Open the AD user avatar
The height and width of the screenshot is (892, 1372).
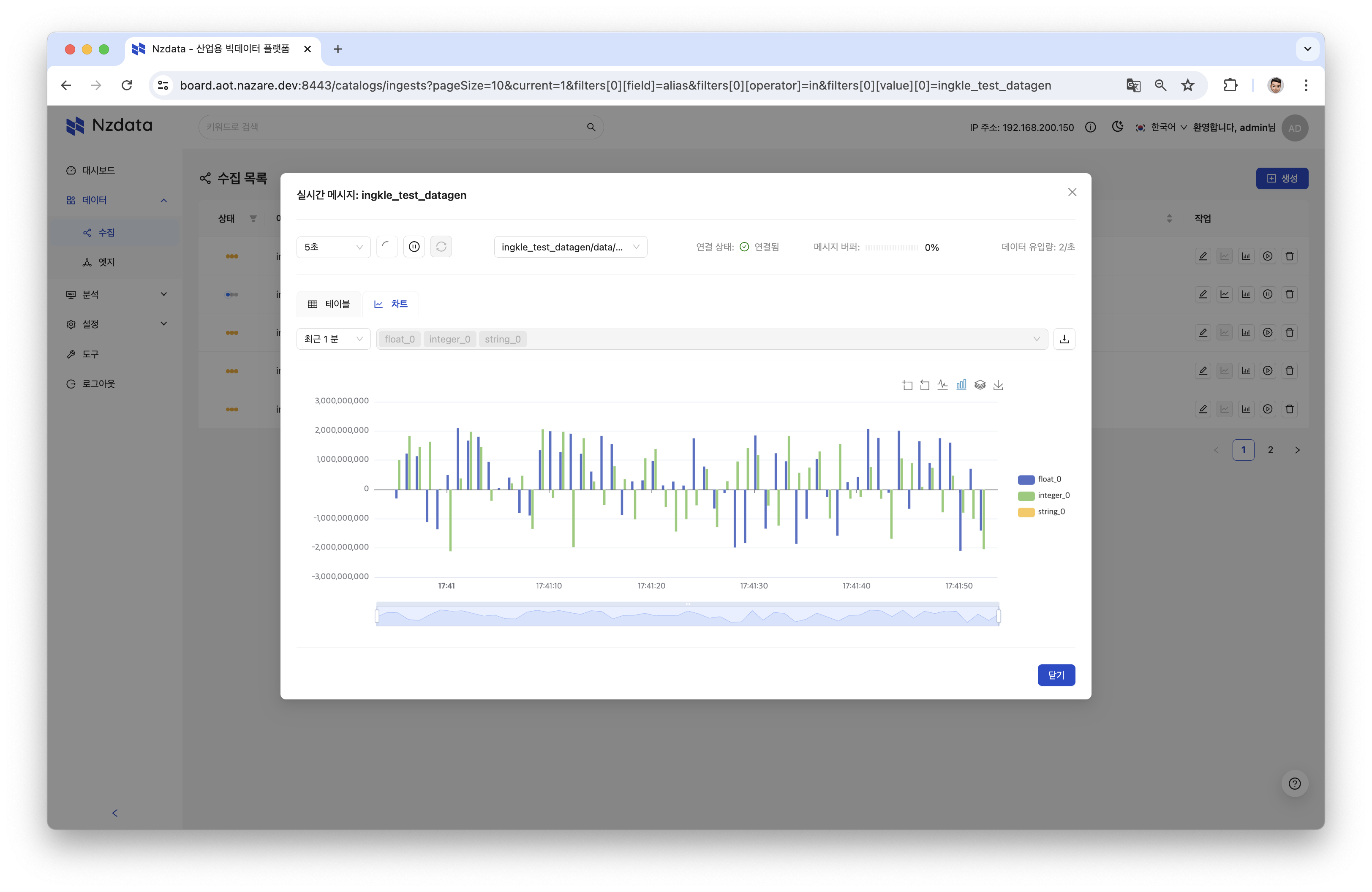point(1295,128)
